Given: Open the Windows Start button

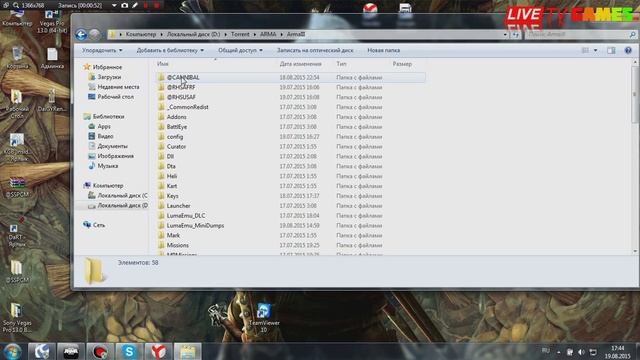Looking at the screenshot, I should [x=12, y=351].
